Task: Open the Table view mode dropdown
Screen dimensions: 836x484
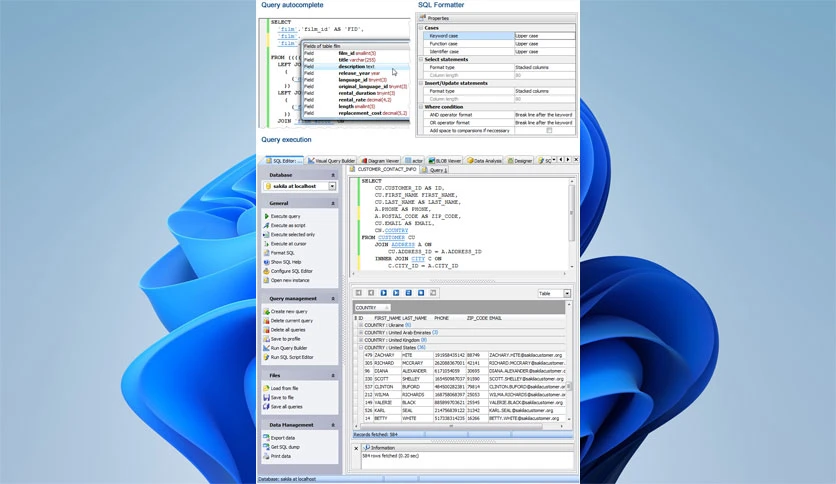Action: (567, 293)
